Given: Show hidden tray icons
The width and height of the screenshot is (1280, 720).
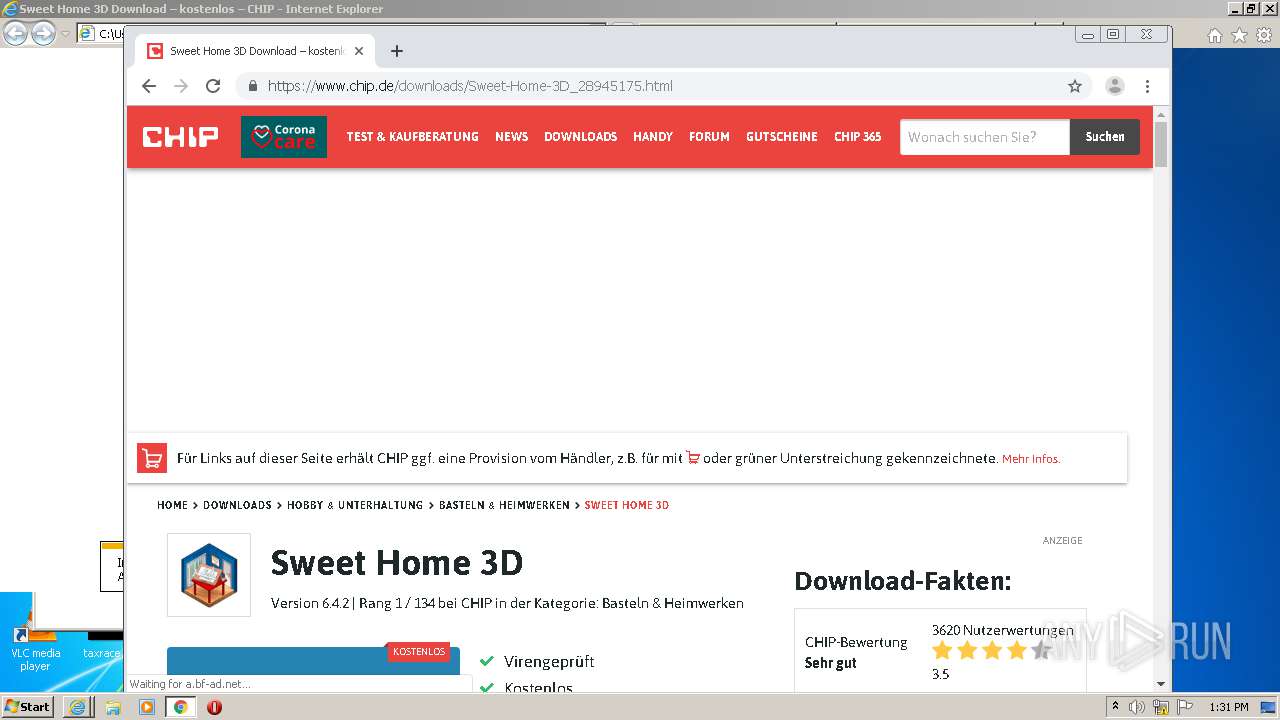Looking at the screenshot, I should 1115,707.
